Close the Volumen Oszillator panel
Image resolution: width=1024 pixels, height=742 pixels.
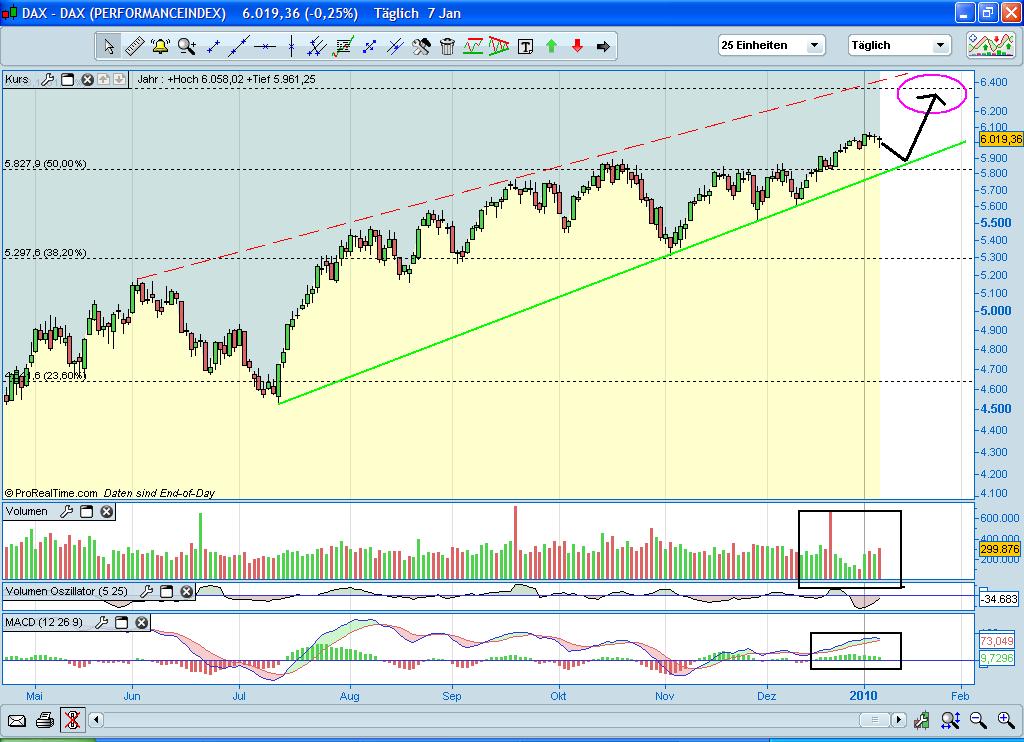pyautogui.click(x=186, y=591)
